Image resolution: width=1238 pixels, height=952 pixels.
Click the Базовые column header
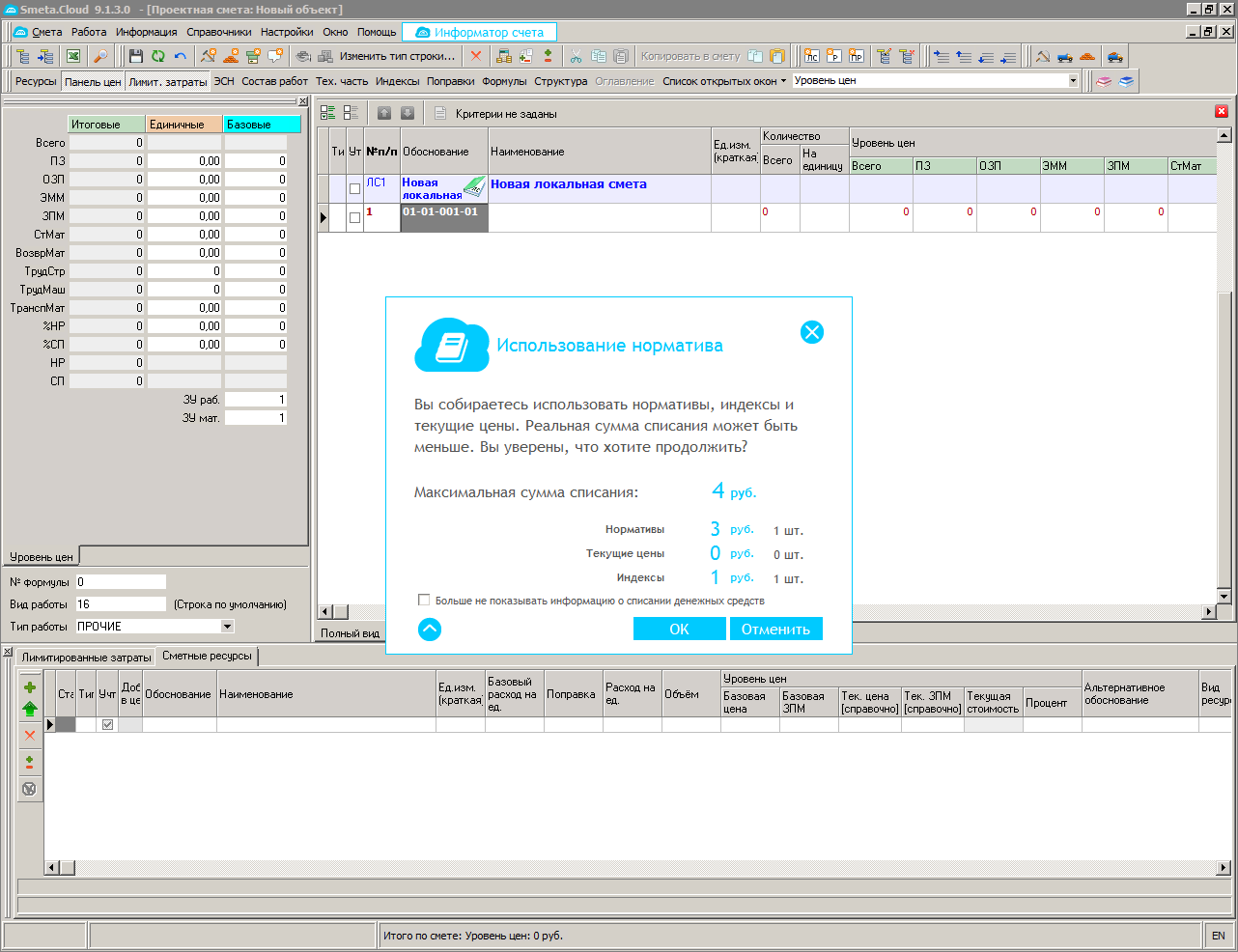[262, 124]
